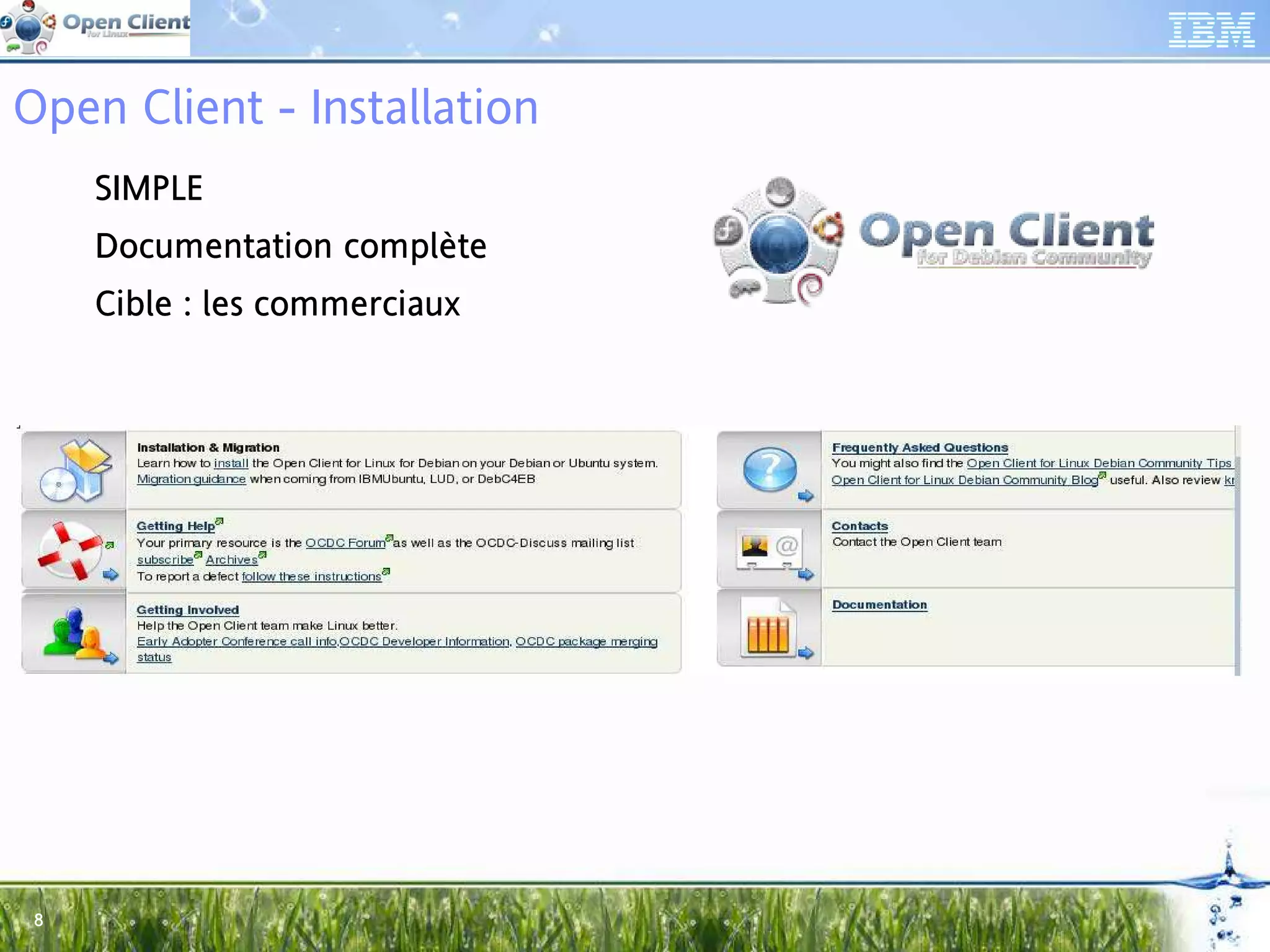1270x952 pixels.
Task: Click the Open Client for Debian Community logo
Action: pyautogui.click(x=934, y=242)
